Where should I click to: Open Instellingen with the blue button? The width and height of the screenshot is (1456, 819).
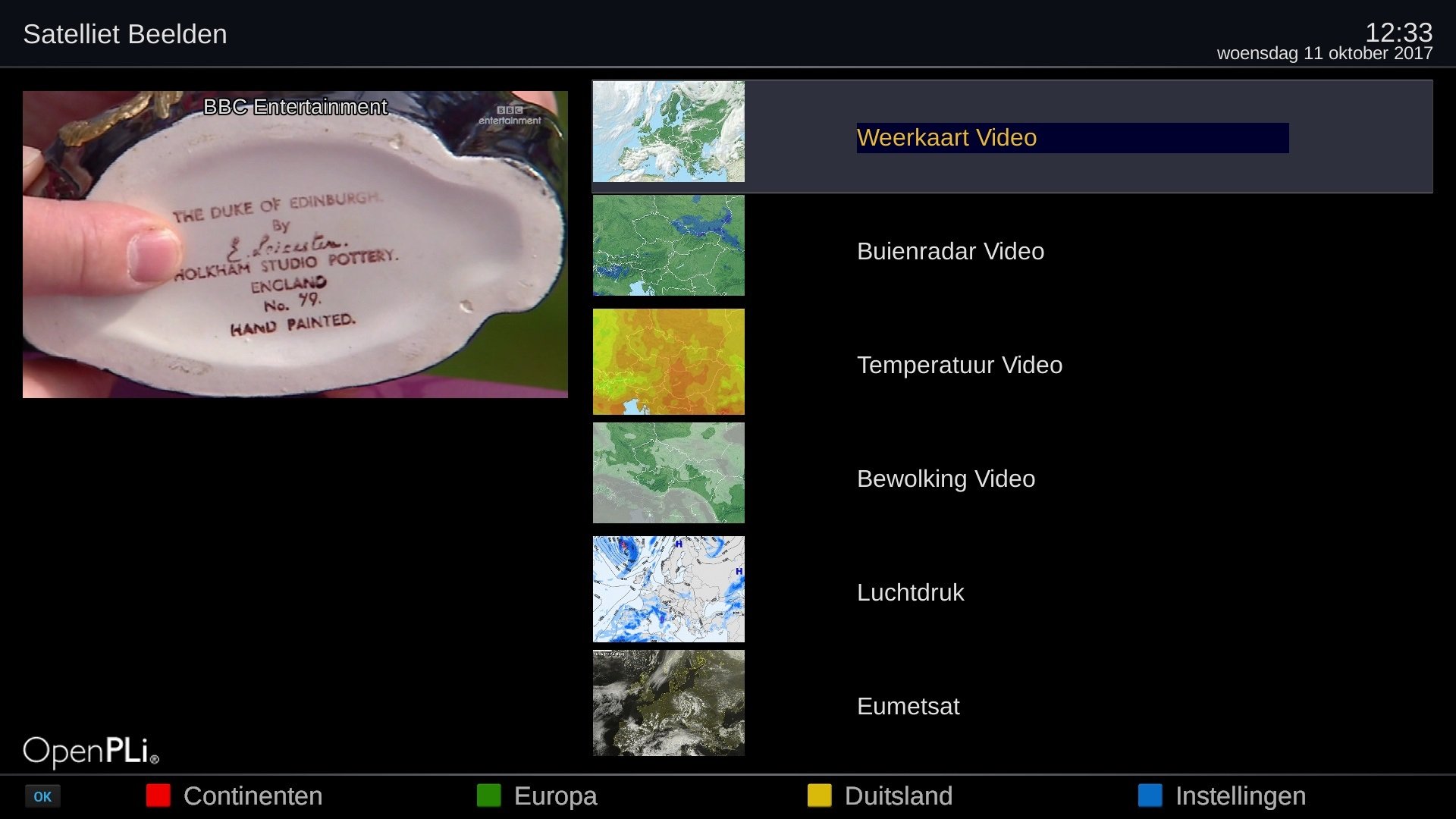click(1239, 796)
